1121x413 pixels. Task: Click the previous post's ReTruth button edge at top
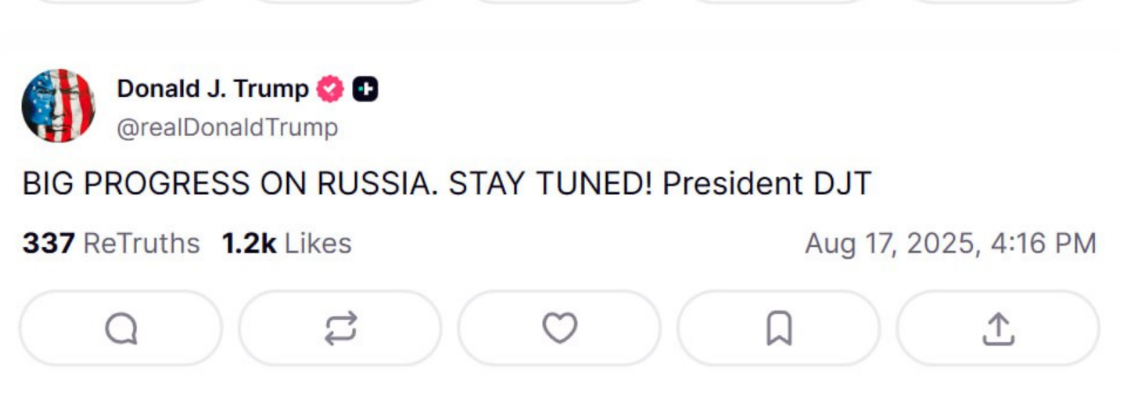tap(340, 2)
